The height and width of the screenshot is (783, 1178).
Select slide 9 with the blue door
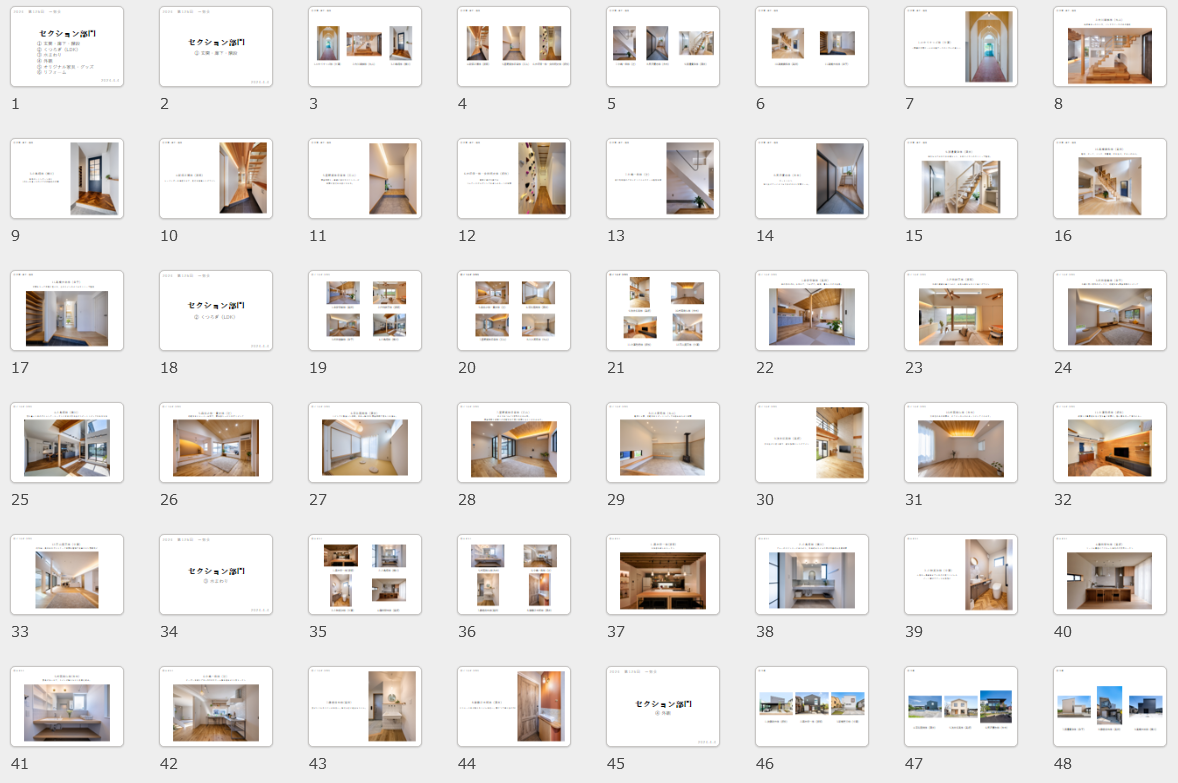point(67,179)
